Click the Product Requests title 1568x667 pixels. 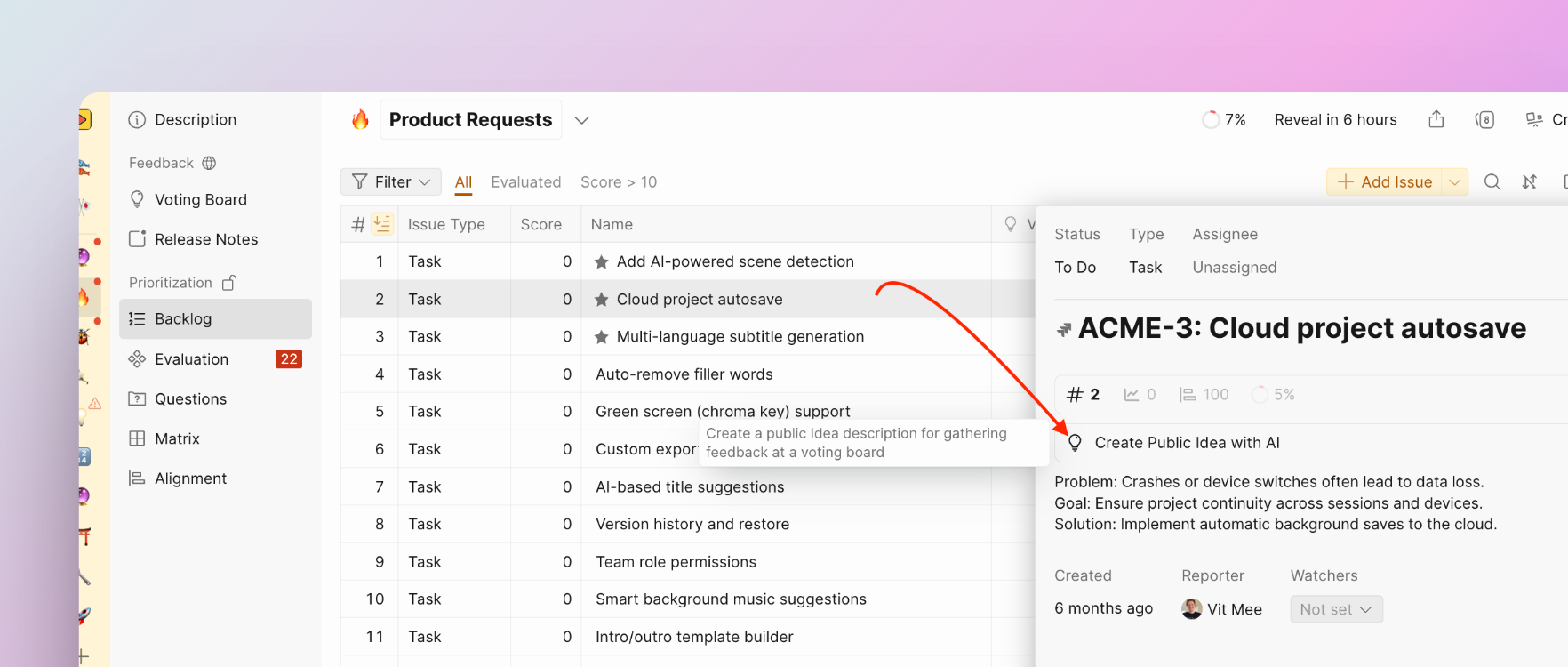470,119
